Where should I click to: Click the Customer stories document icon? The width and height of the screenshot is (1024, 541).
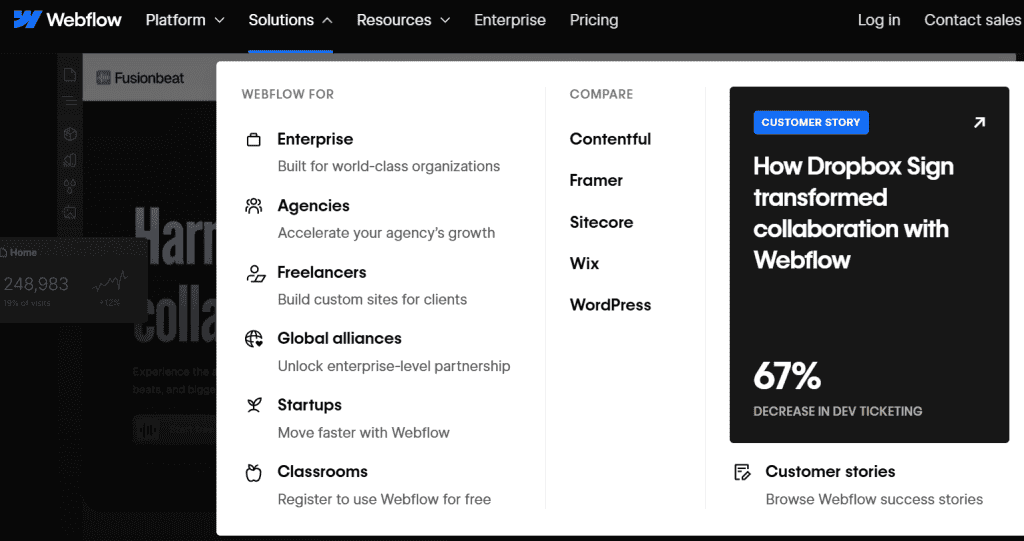pyautogui.click(x=742, y=472)
